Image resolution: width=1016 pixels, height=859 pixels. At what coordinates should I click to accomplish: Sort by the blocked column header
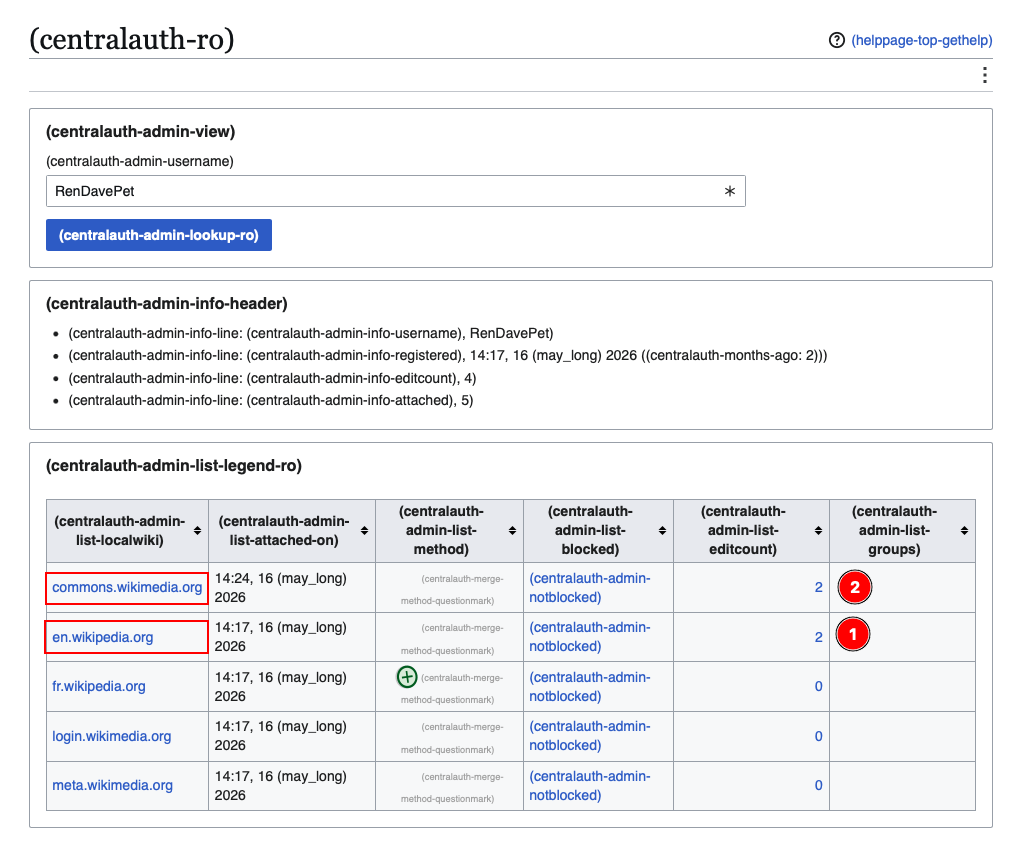point(599,531)
